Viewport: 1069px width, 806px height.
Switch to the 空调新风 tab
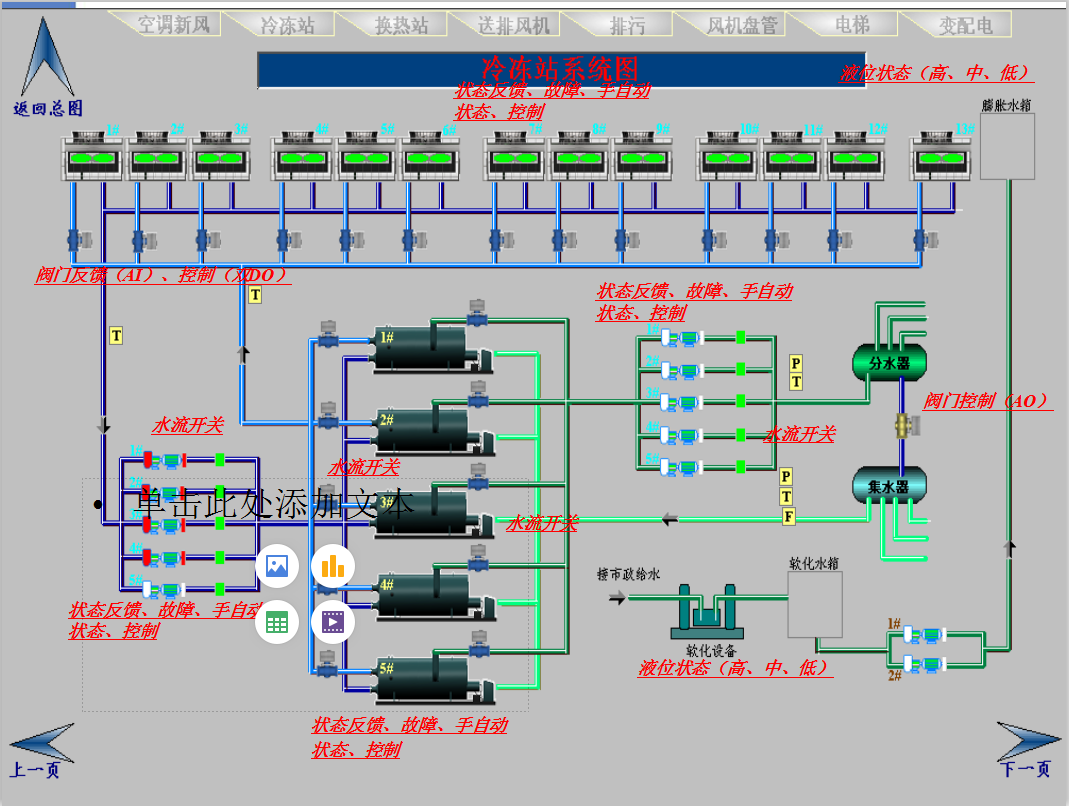pyautogui.click(x=171, y=25)
